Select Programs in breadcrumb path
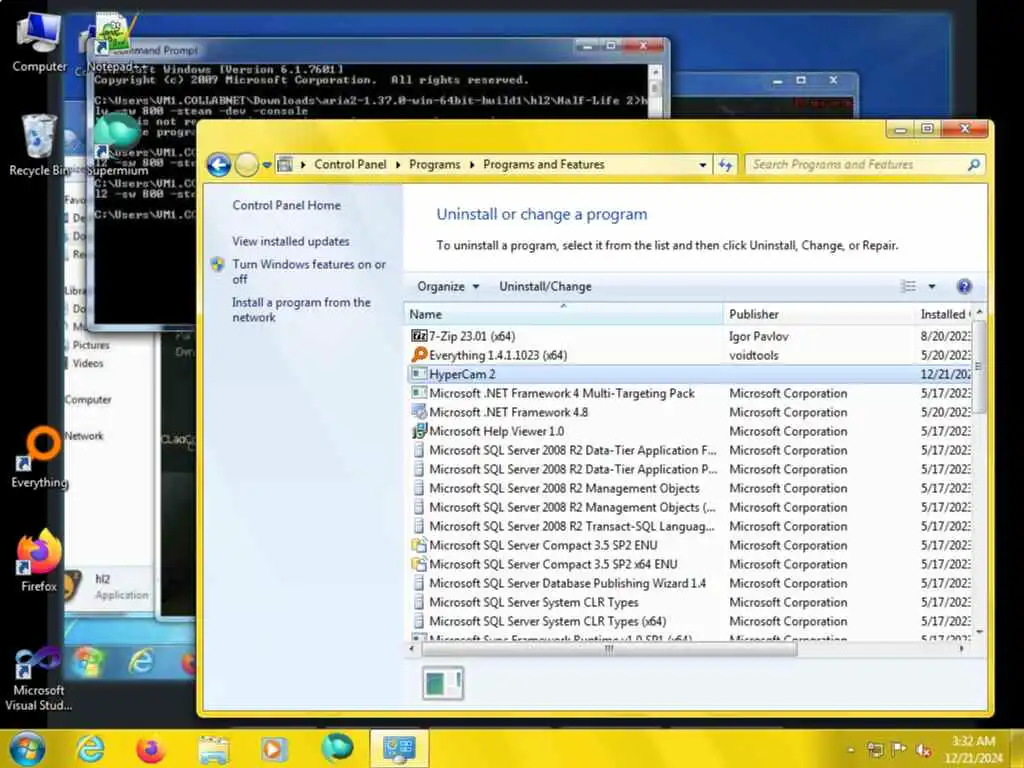This screenshot has height=768, width=1024. (x=434, y=165)
